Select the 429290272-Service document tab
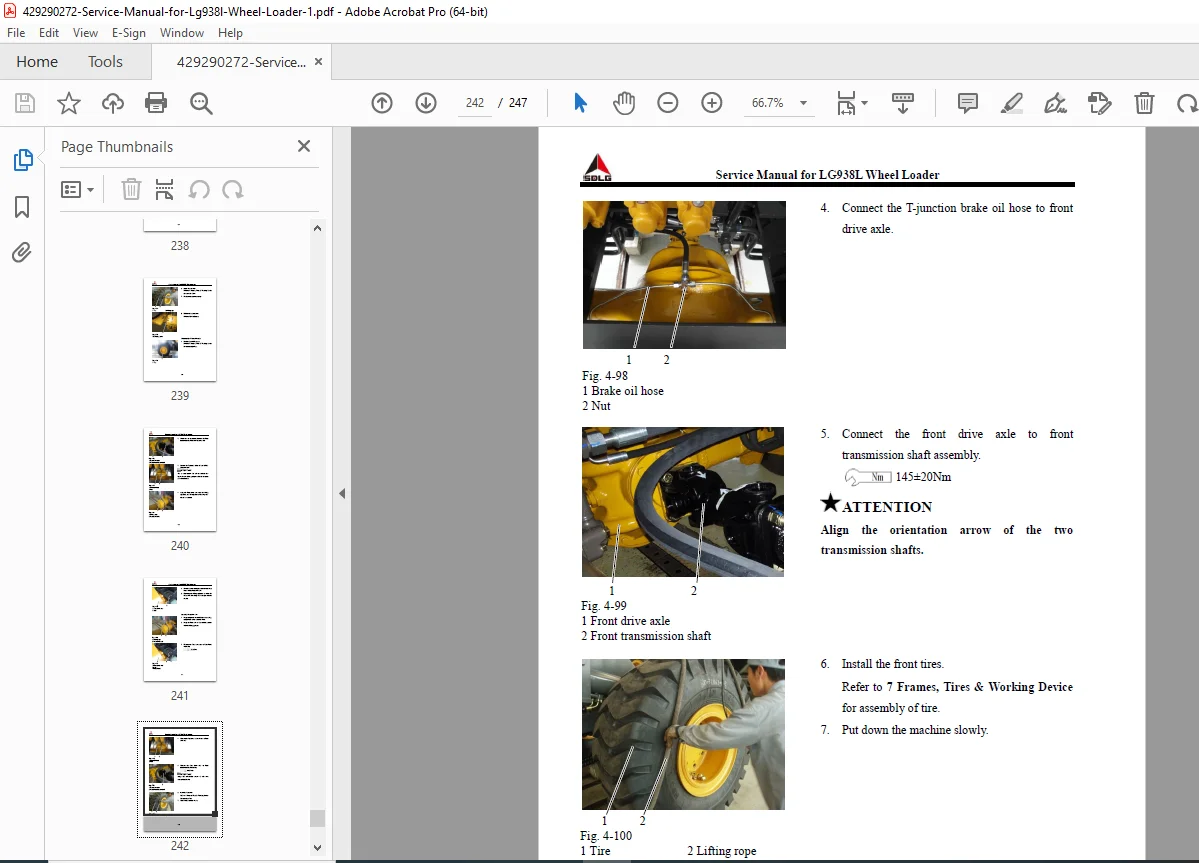Screen dimensions: 1199x863 pyautogui.click(x=241, y=62)
